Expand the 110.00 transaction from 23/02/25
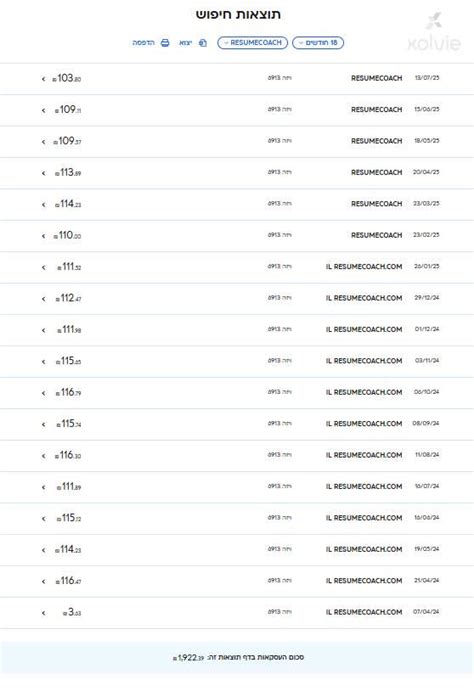 [x=44, y=236]
